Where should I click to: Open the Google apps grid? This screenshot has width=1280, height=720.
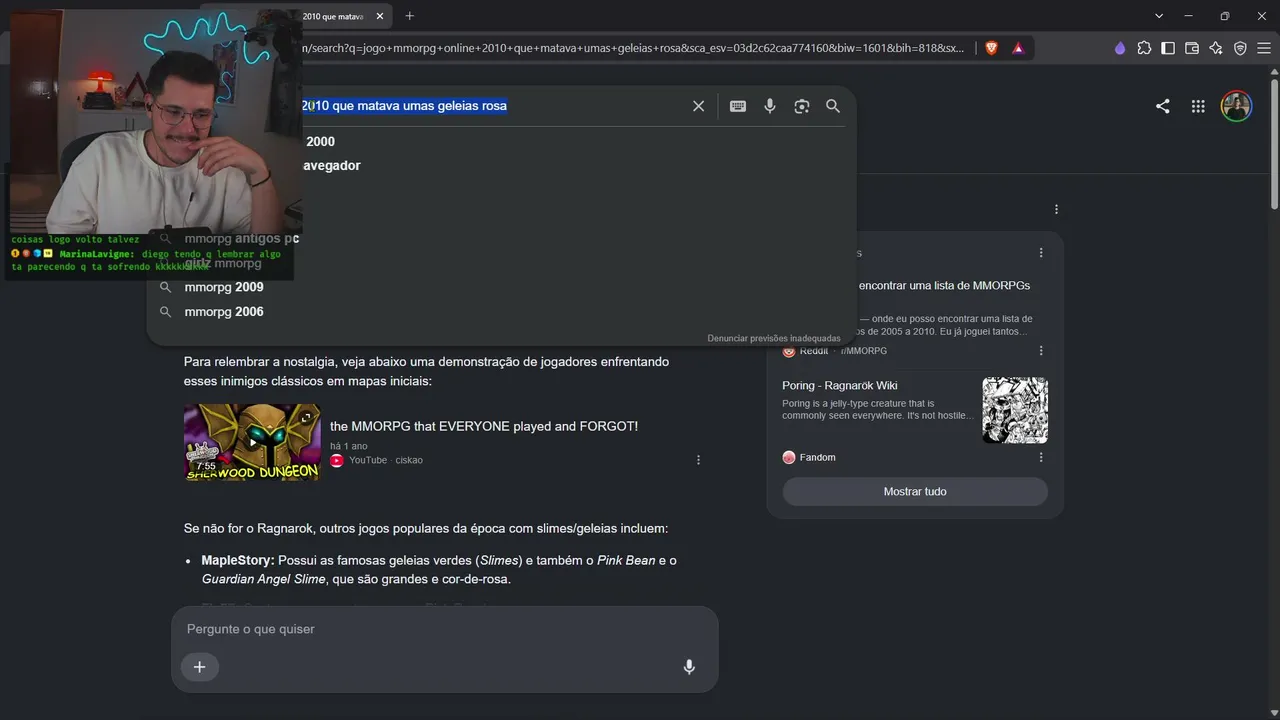[x=1198, y=106]
